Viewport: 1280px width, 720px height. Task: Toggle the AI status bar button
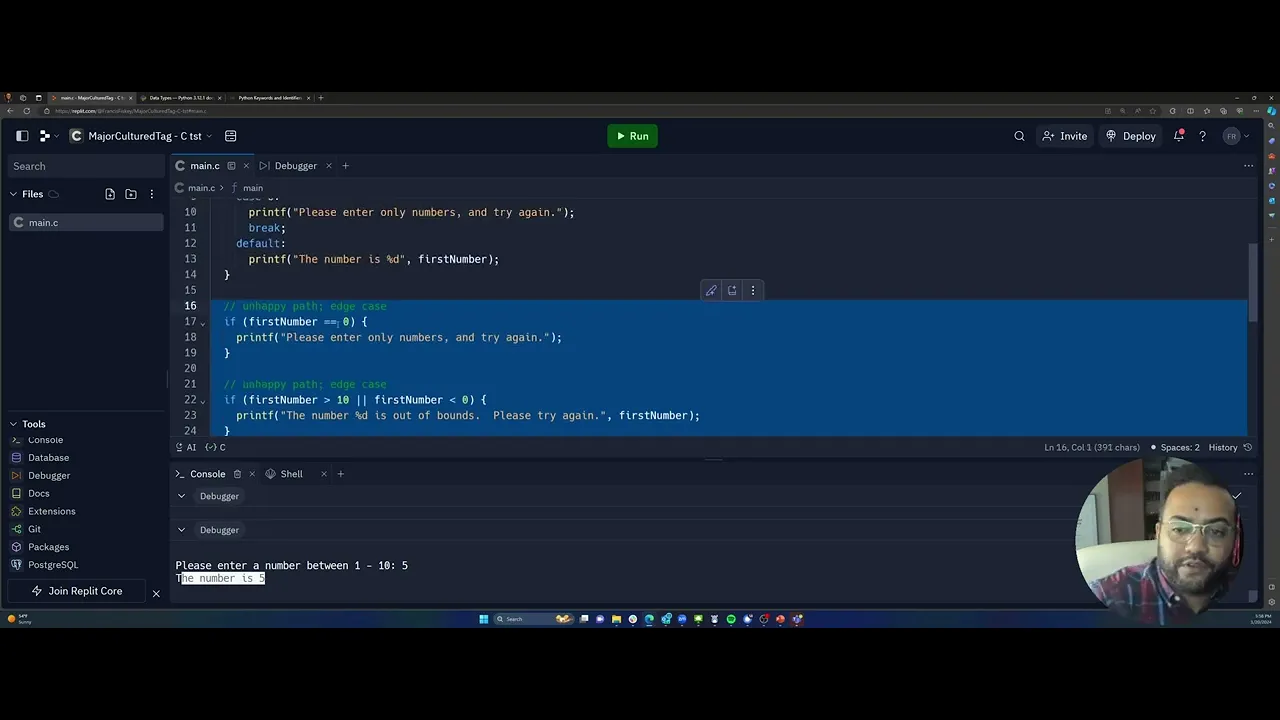click(x=185, y=447)
